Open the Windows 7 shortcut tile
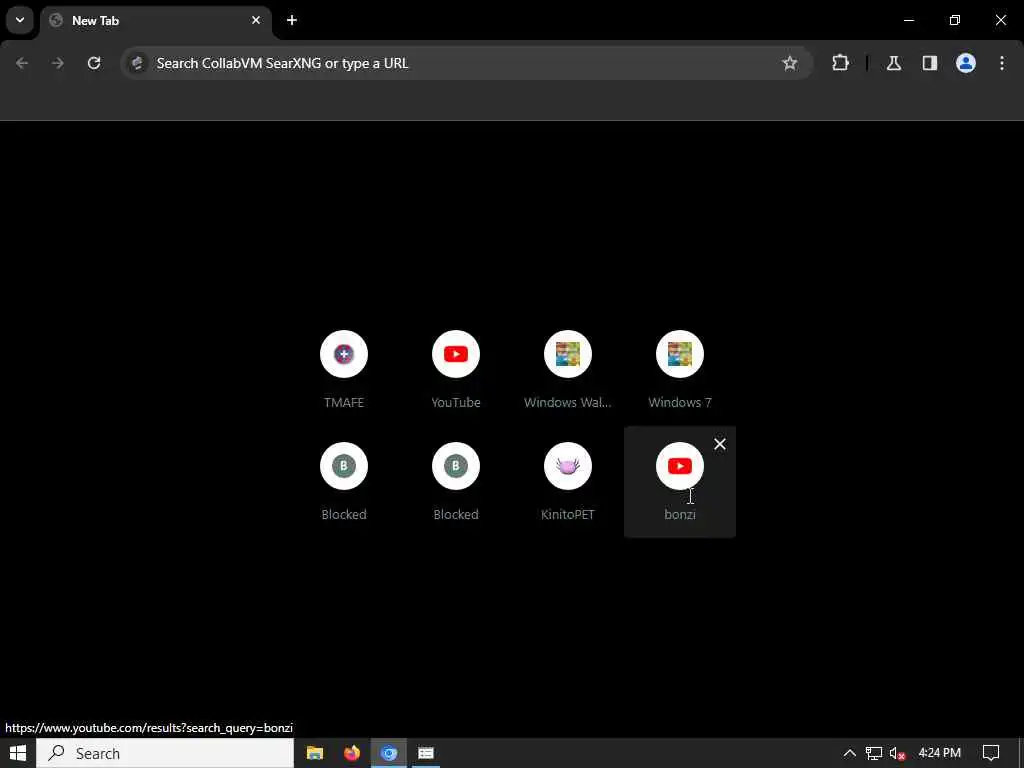 tap(680, 370)
